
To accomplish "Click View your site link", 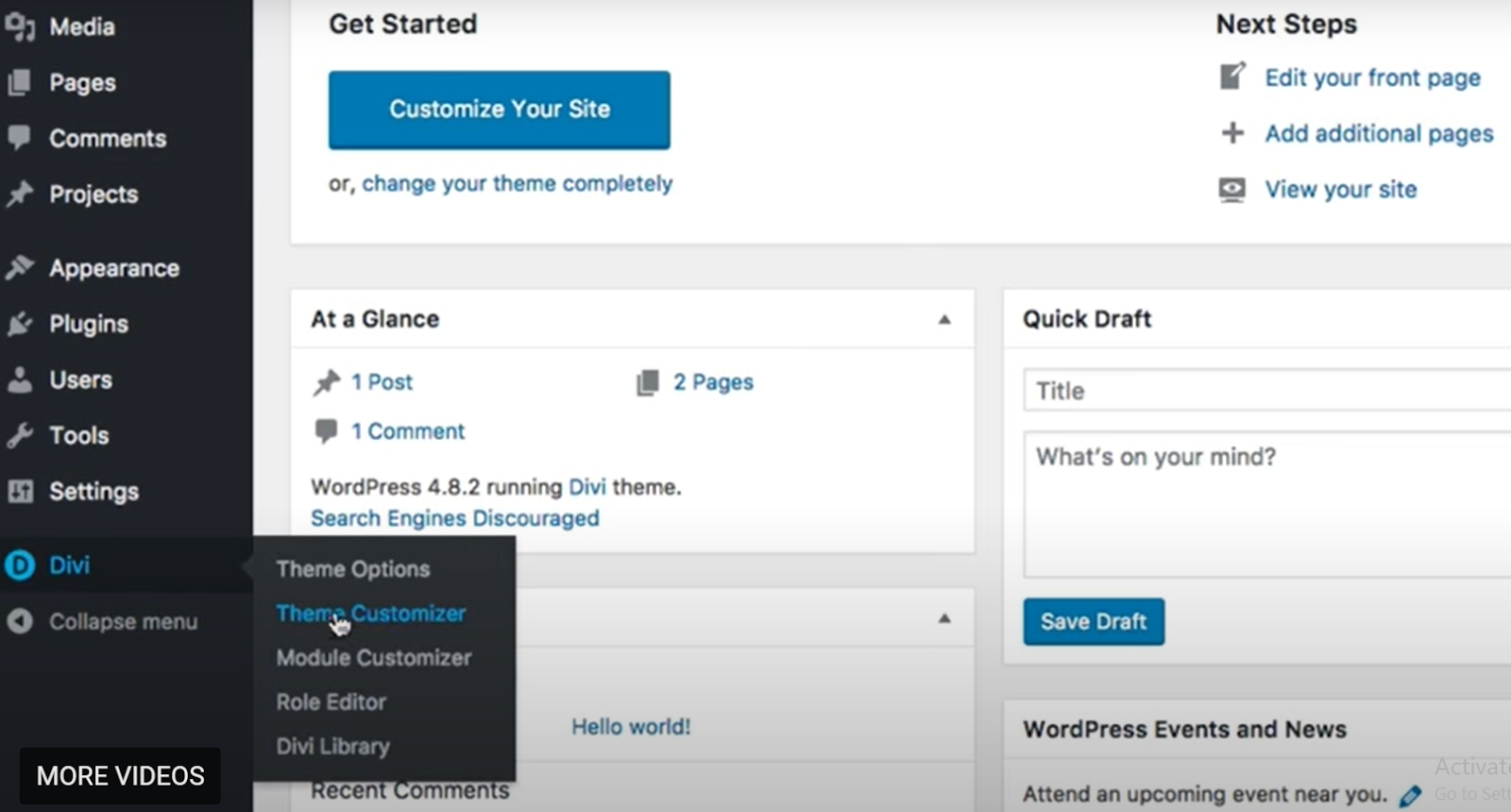I will click(x=1341, y=190).
